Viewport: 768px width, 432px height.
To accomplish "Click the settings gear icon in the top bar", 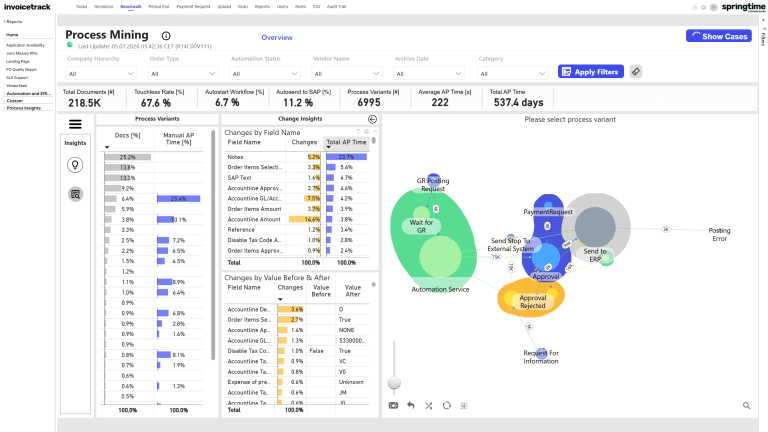I will [704, 7].
